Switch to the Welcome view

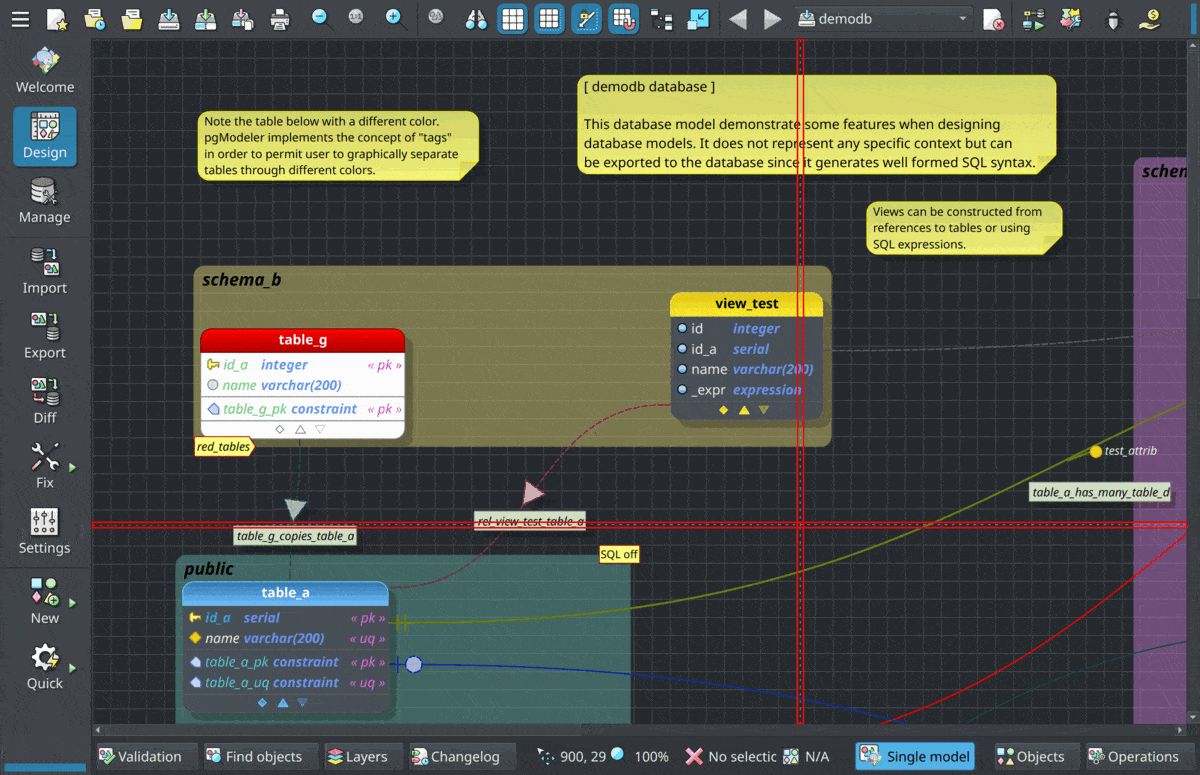(45, 70)
